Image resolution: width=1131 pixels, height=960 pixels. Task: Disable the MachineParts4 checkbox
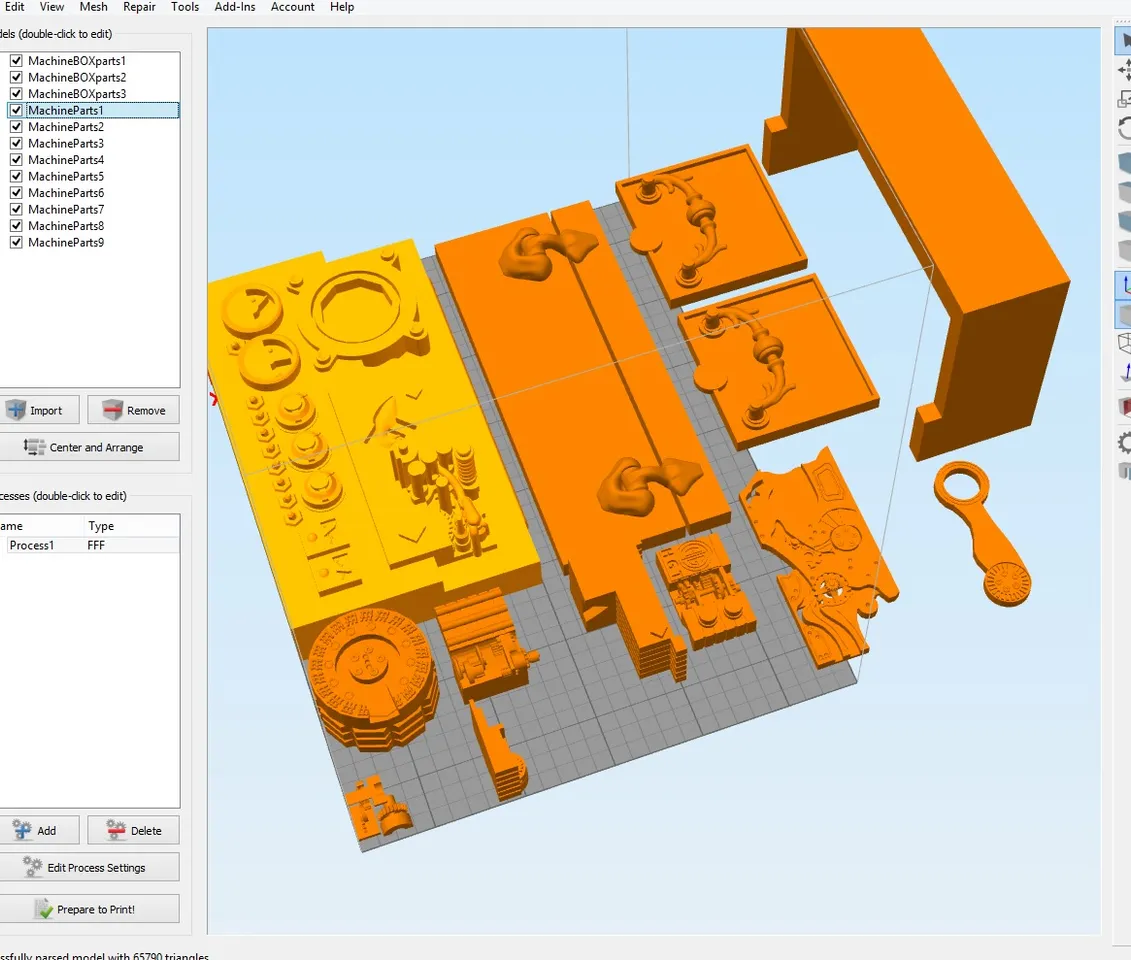(x=16, y=160)
